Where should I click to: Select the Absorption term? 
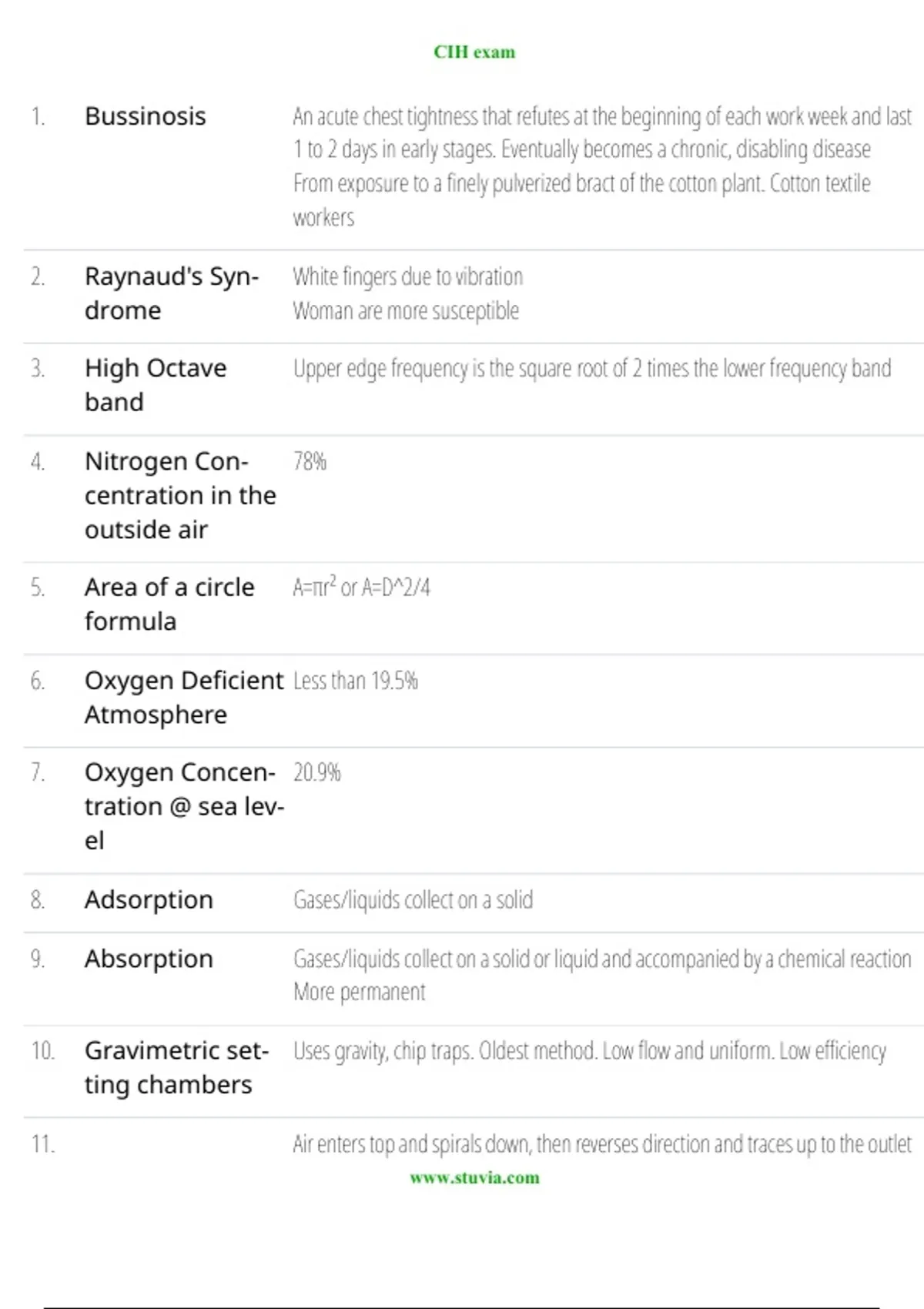[x=149, y=959]
